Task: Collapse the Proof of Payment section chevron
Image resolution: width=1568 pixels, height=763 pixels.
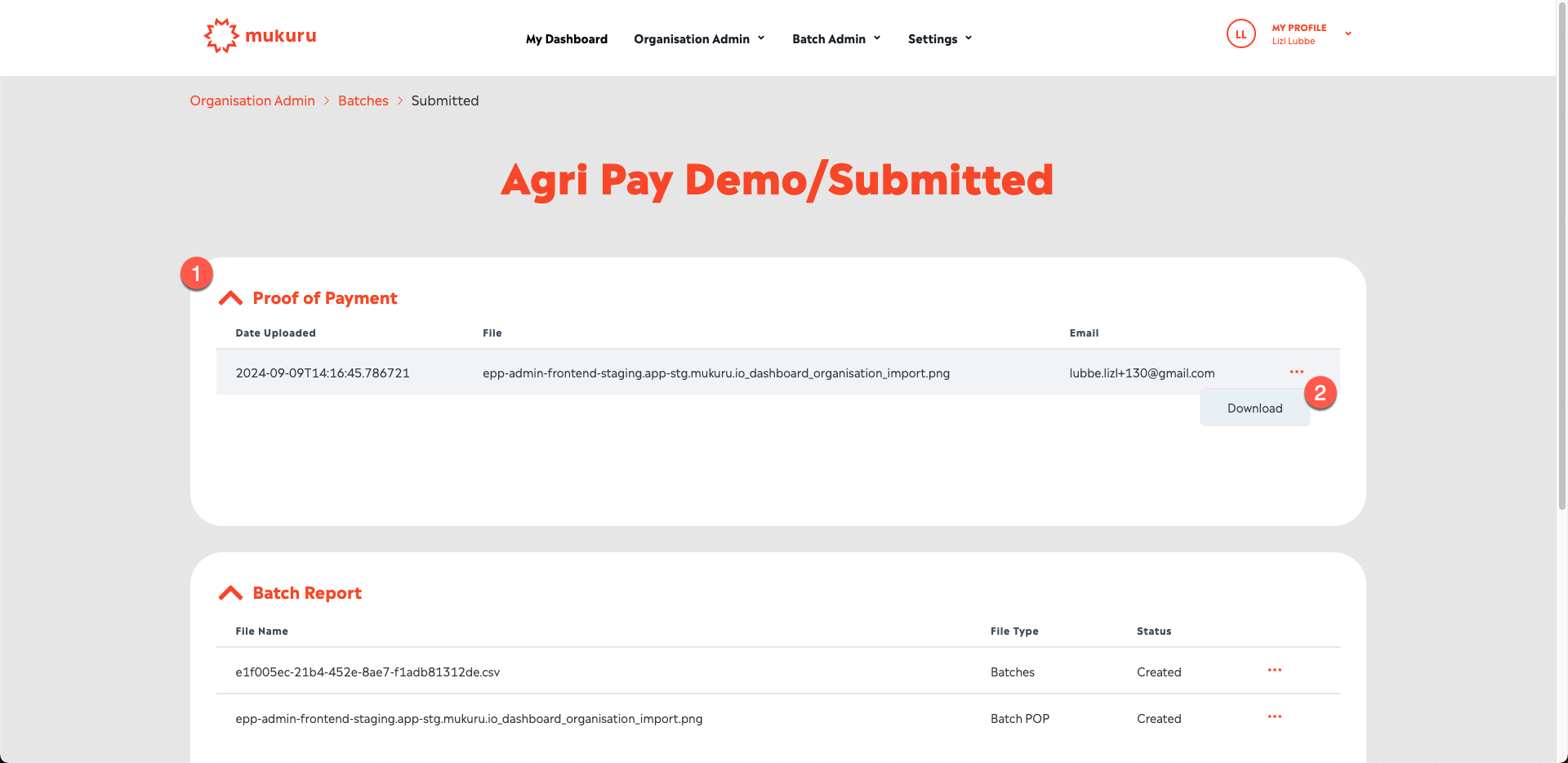Action: click(231, 298)
